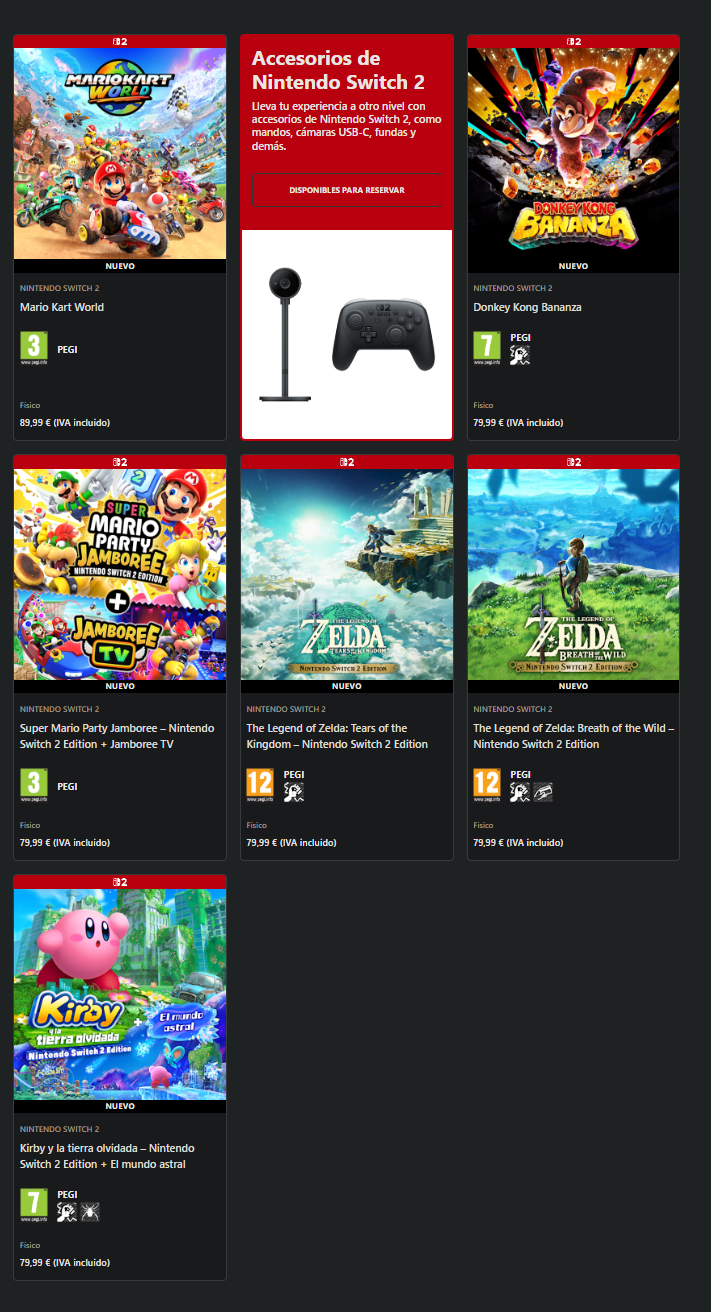Click the PEGI 7 badge under Donkey Kong Bananza
The height and width of the screenshot is (1312, 711).
[487, 349]
